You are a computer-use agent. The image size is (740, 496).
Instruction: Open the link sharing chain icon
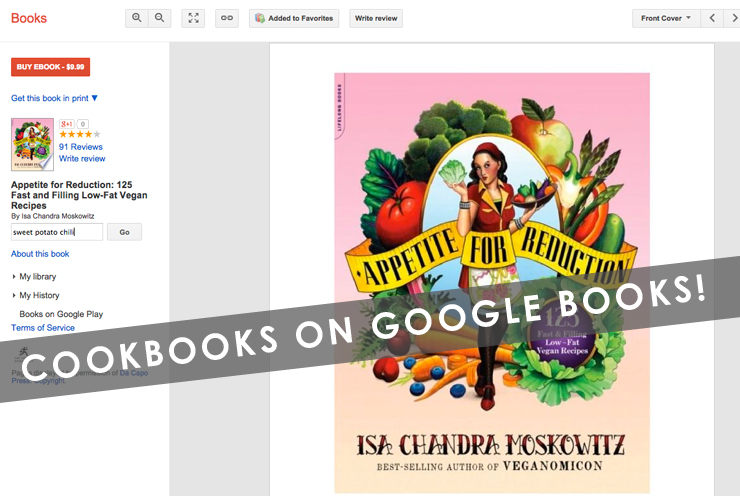[x=227, y=18]
